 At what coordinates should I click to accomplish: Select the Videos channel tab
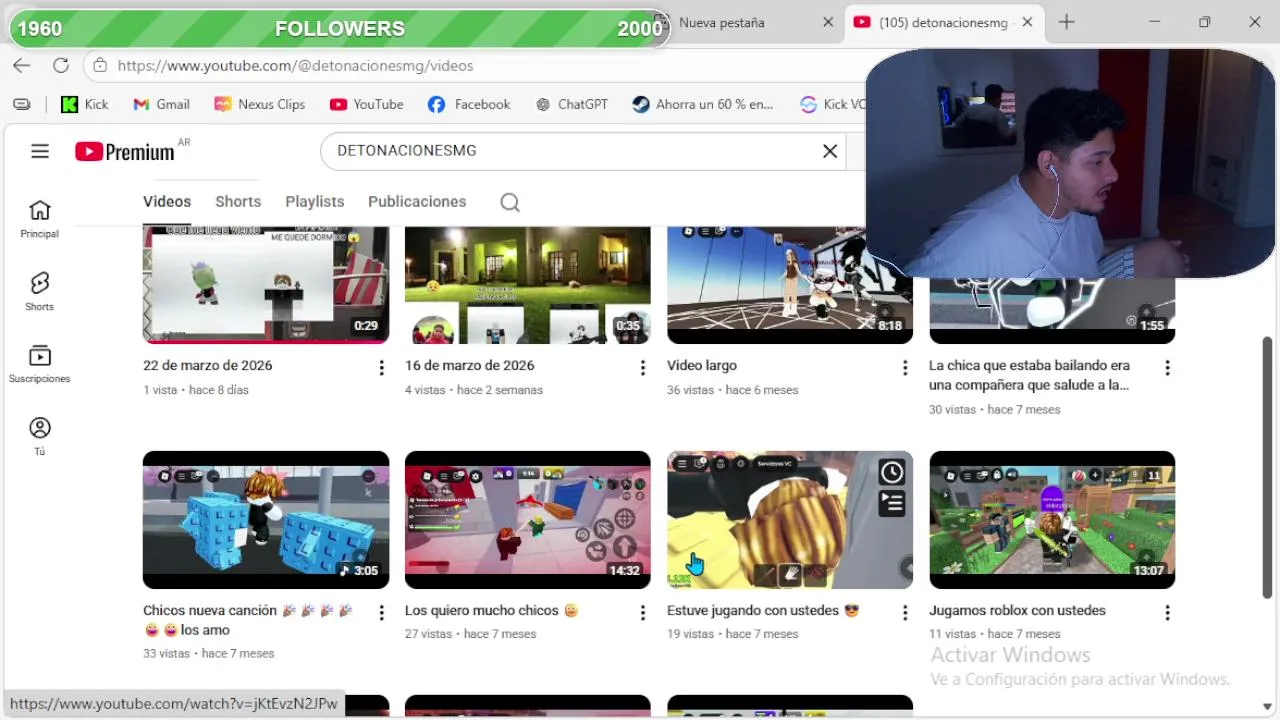(167, 202)
